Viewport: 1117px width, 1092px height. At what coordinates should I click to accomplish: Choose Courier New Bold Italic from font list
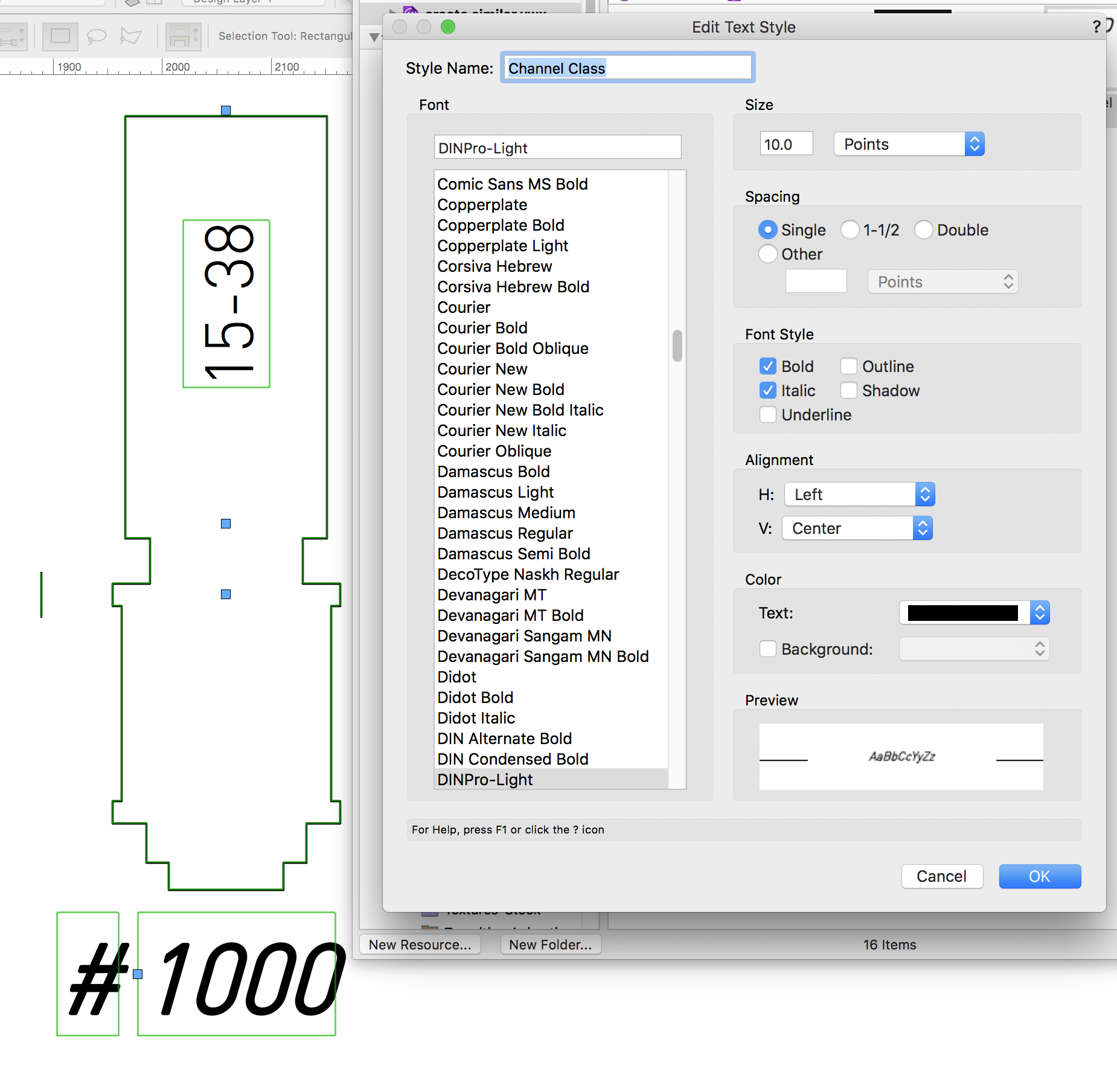[520, 410]
